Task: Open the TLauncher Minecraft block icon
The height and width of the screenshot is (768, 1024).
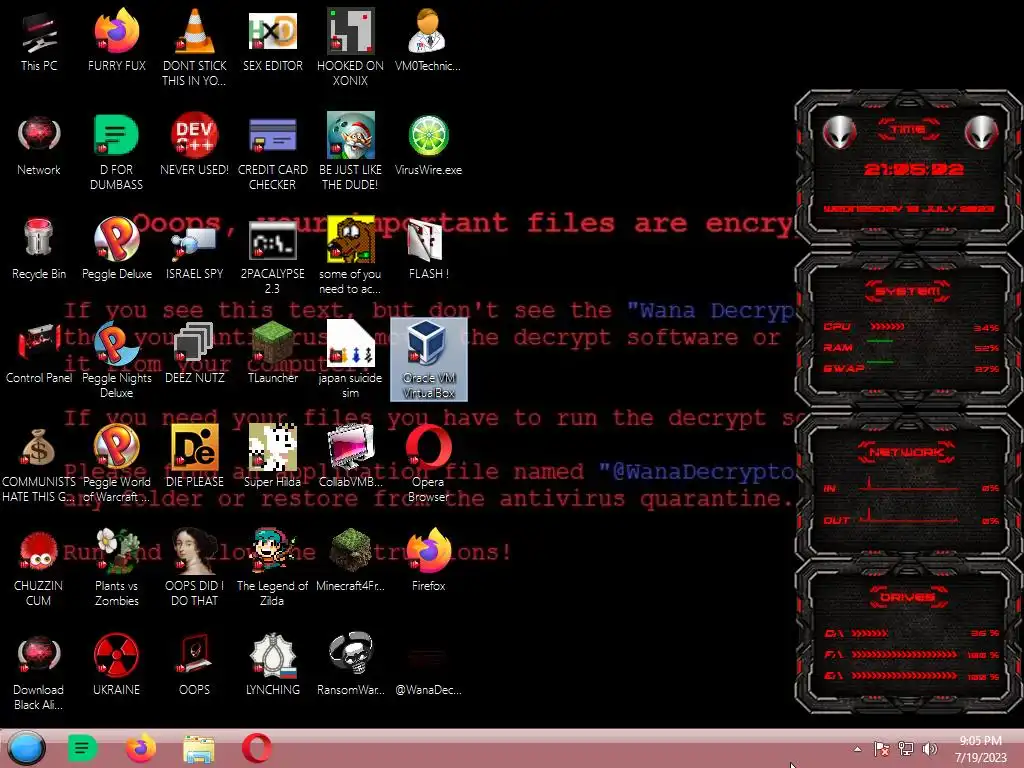Action: pyautogui.click(x=272, y=354)
